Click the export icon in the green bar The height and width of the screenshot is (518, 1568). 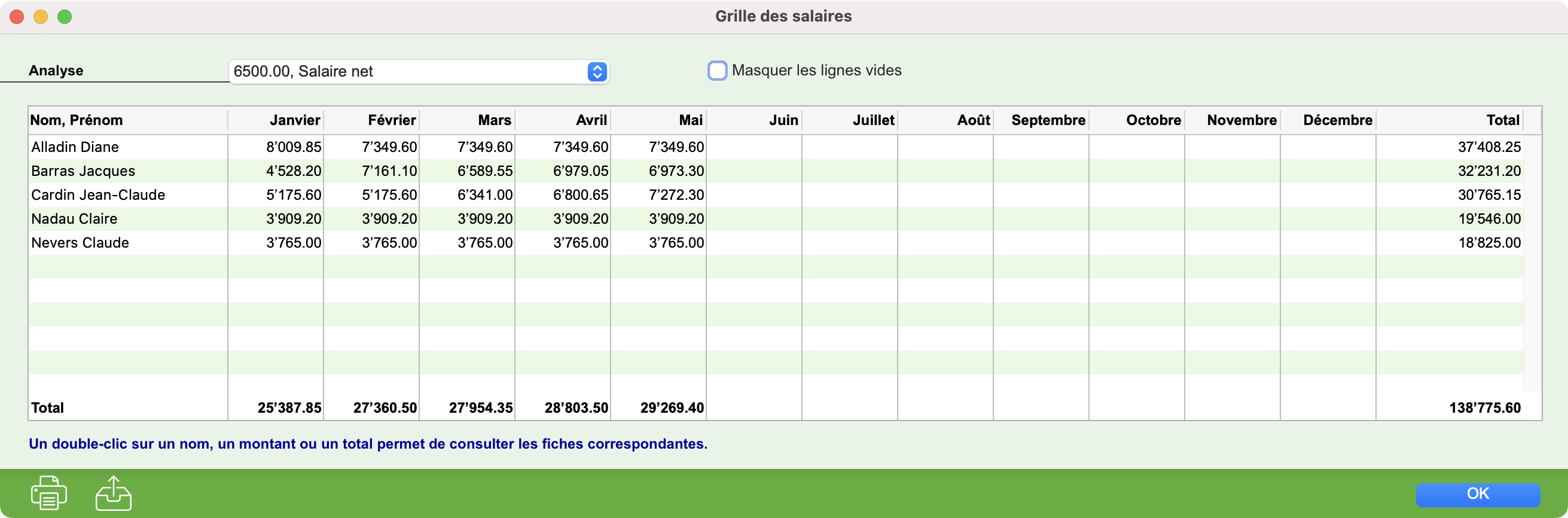[x=113, y=492]
